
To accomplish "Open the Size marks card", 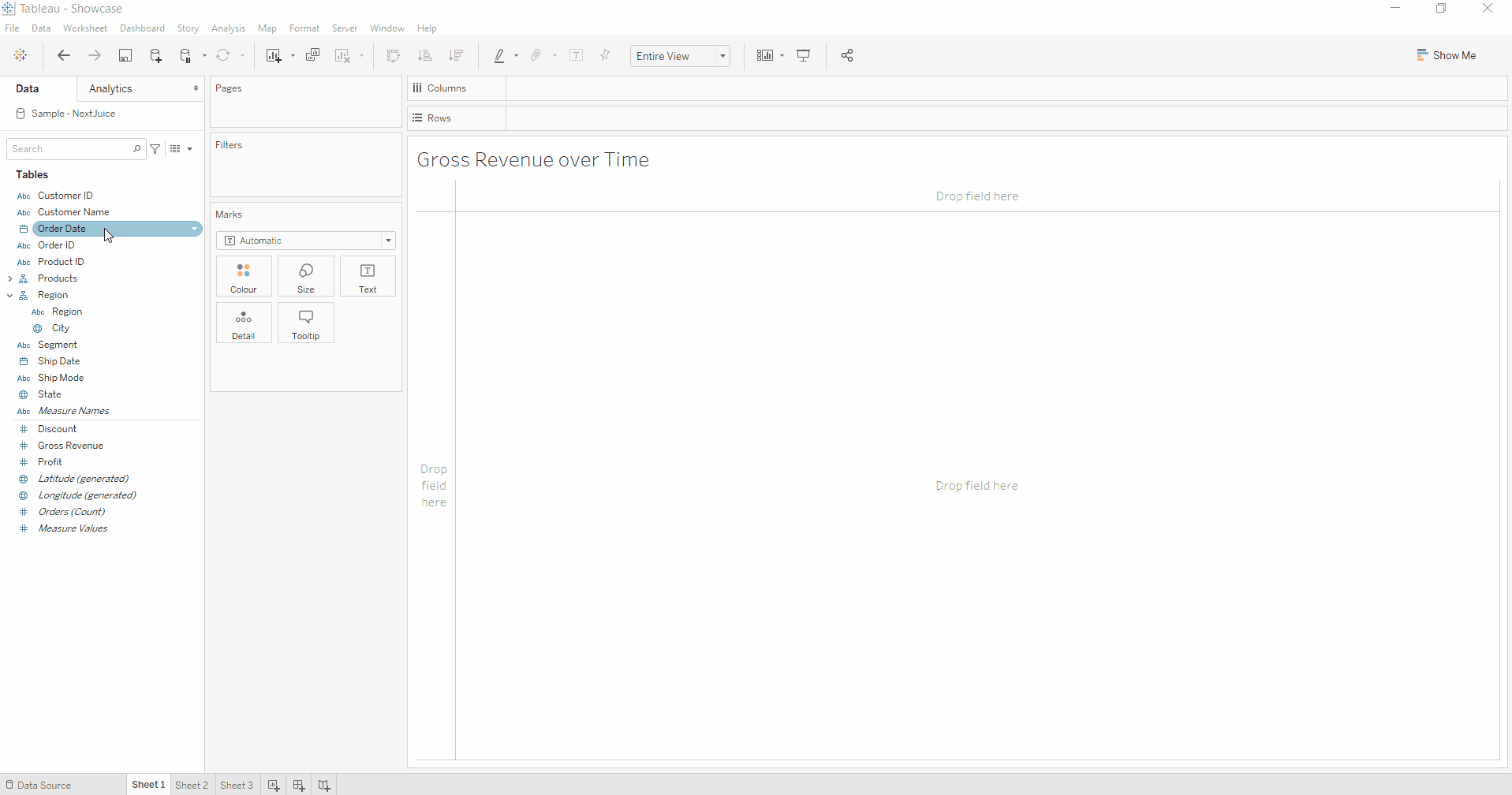I will point(306,277).
